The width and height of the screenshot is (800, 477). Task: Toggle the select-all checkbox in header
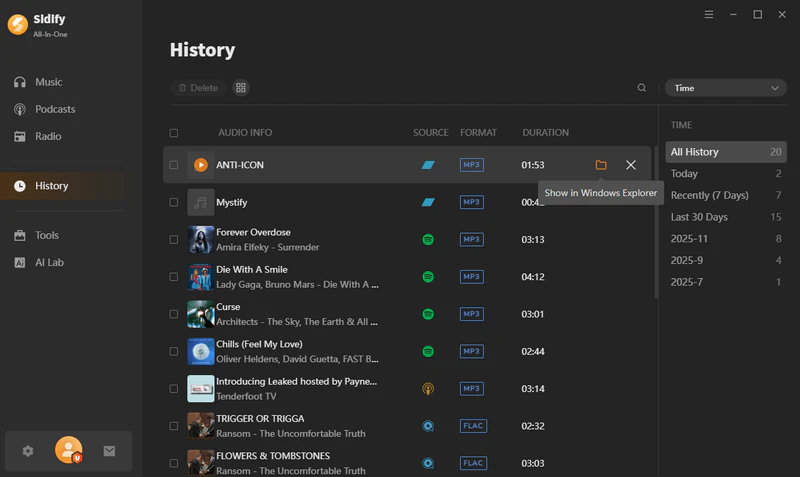173,133
